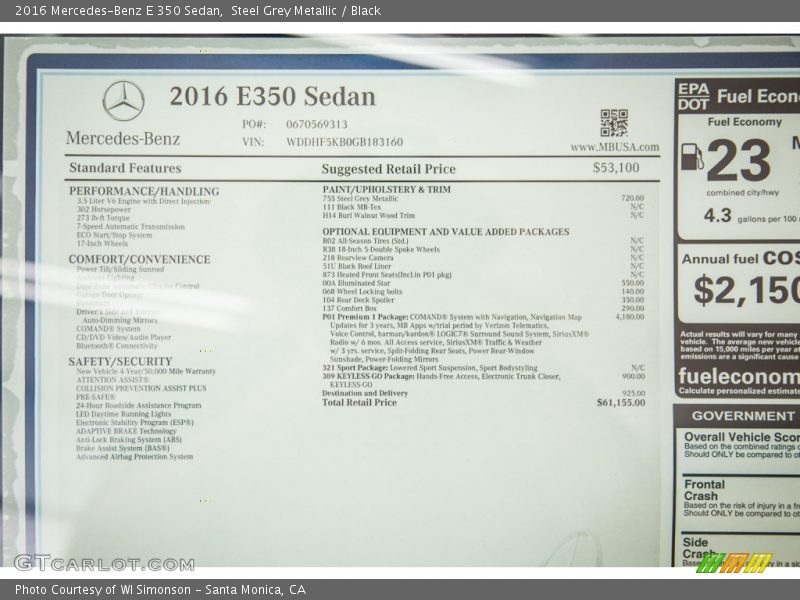Click the '4.3 gallons per 100' value
800x600 pixels.
pos(752,216)
